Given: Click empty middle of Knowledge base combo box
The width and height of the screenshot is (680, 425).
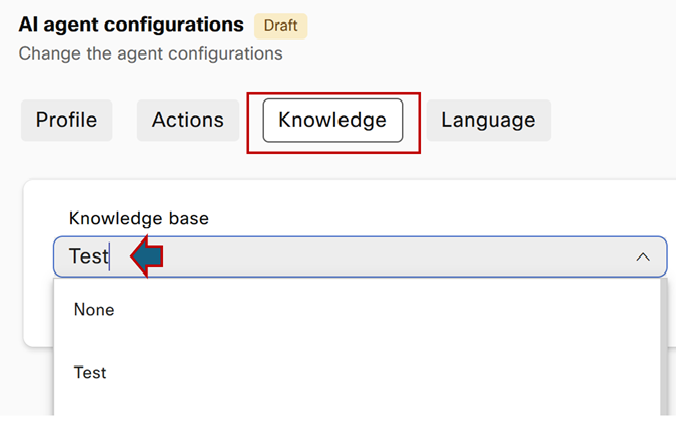Looking at the screenshot, I should coord(390,257).
